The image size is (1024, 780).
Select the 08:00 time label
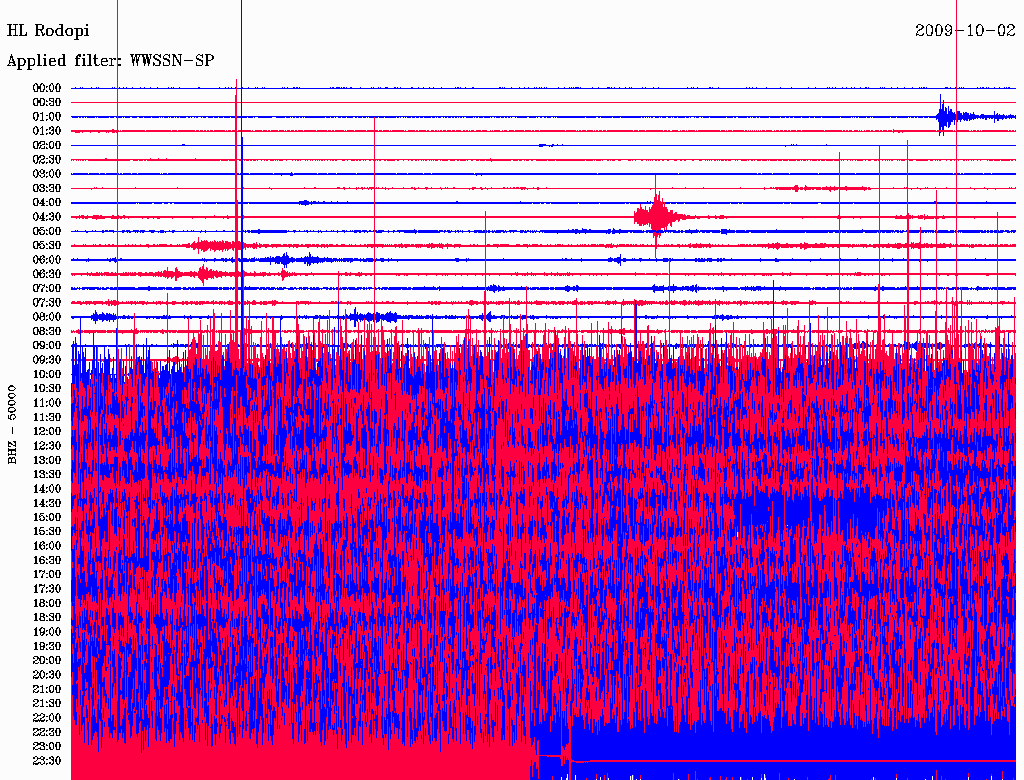tap(47, 317)
